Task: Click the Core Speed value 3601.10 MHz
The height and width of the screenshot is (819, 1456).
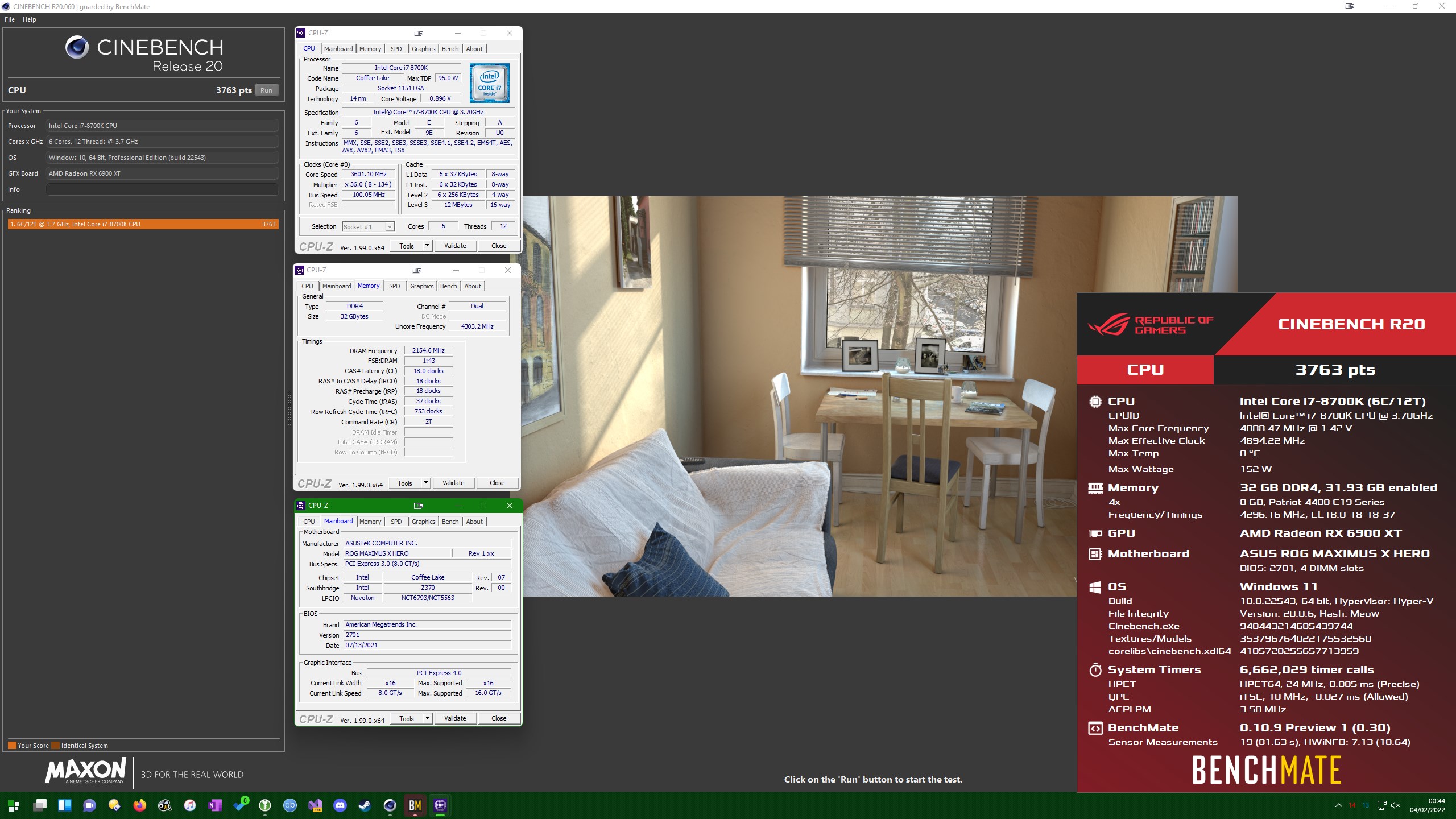Action: (369, 175)
